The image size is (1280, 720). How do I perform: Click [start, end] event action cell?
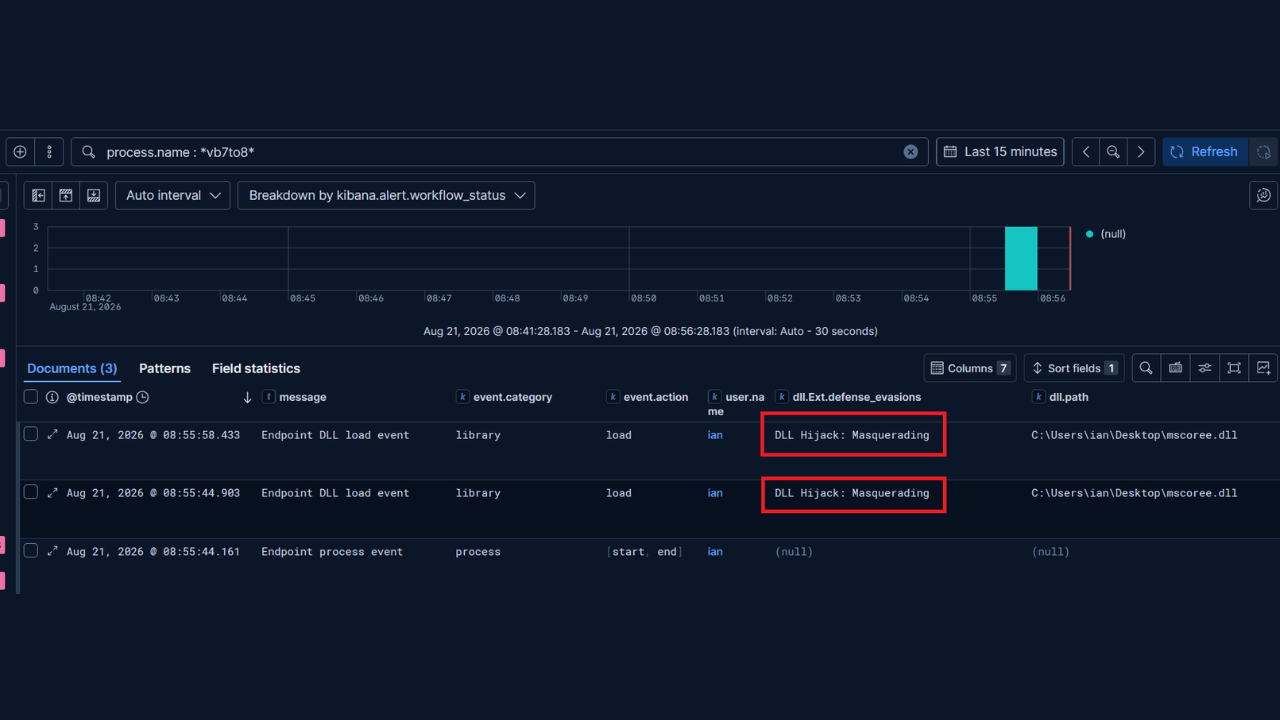point(645,551)
